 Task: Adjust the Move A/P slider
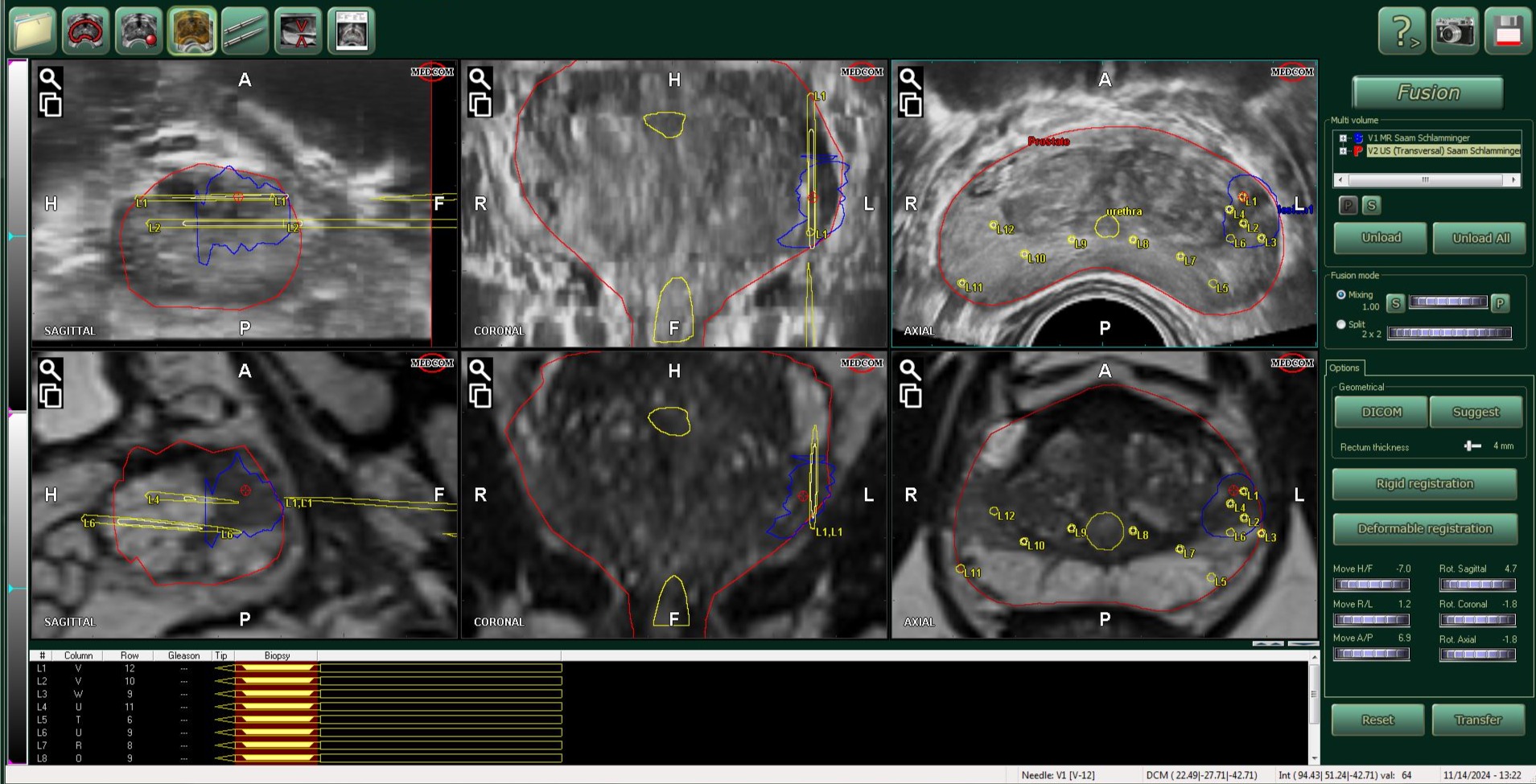pos(1372,655)
